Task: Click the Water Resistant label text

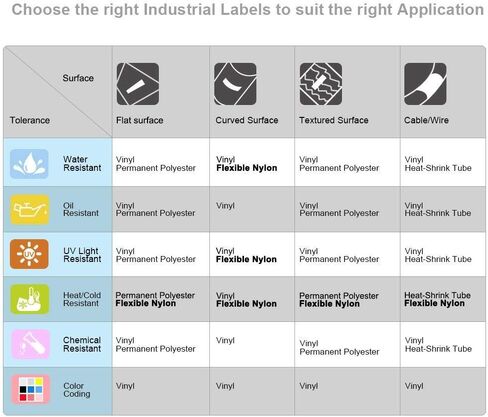Action: pyautogui.click(x=82, y=164)
